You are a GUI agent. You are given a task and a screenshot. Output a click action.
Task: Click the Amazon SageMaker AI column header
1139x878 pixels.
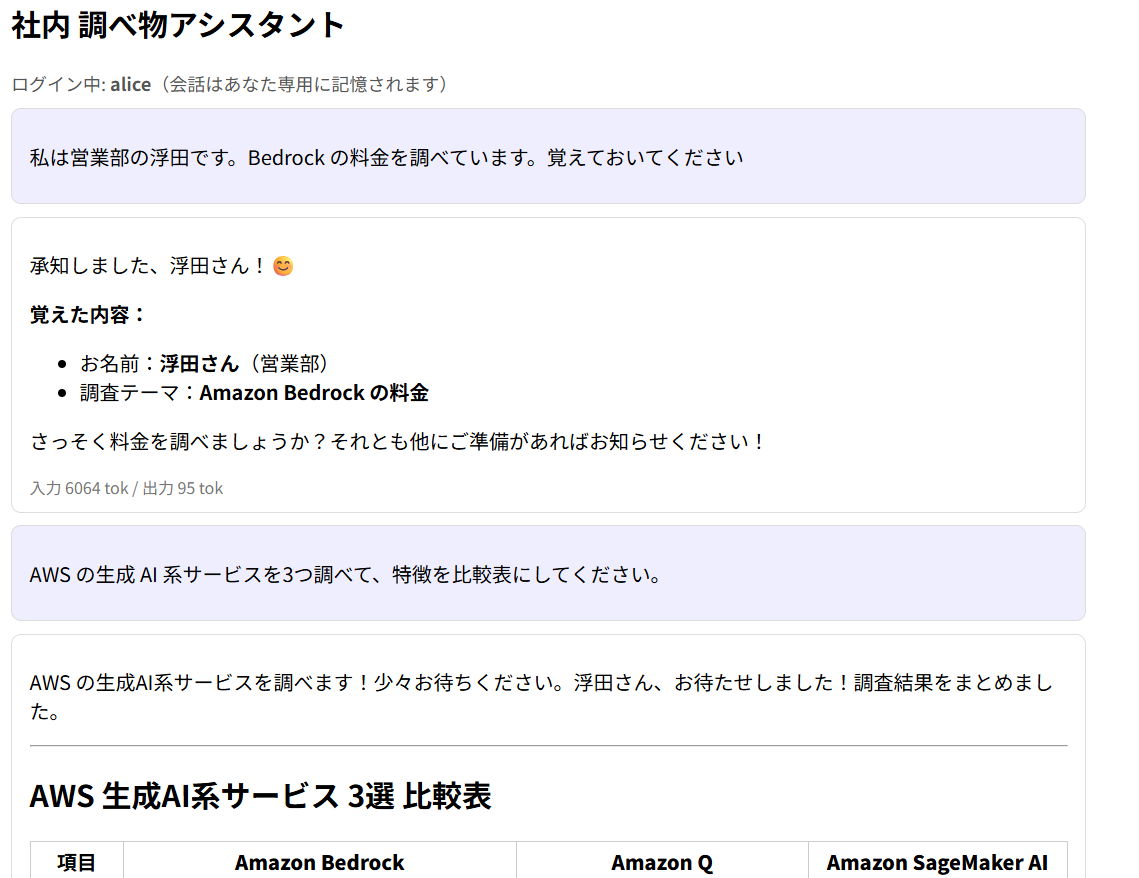[x=937, y=862]
